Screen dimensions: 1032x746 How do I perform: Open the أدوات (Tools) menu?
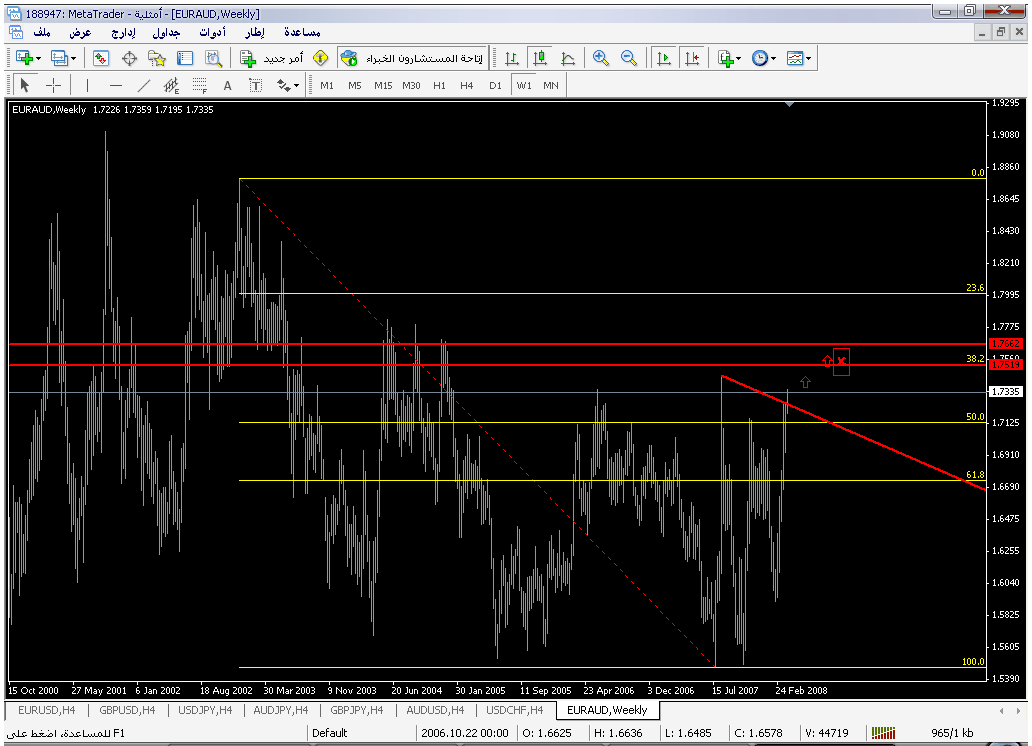tap(212, 32)
